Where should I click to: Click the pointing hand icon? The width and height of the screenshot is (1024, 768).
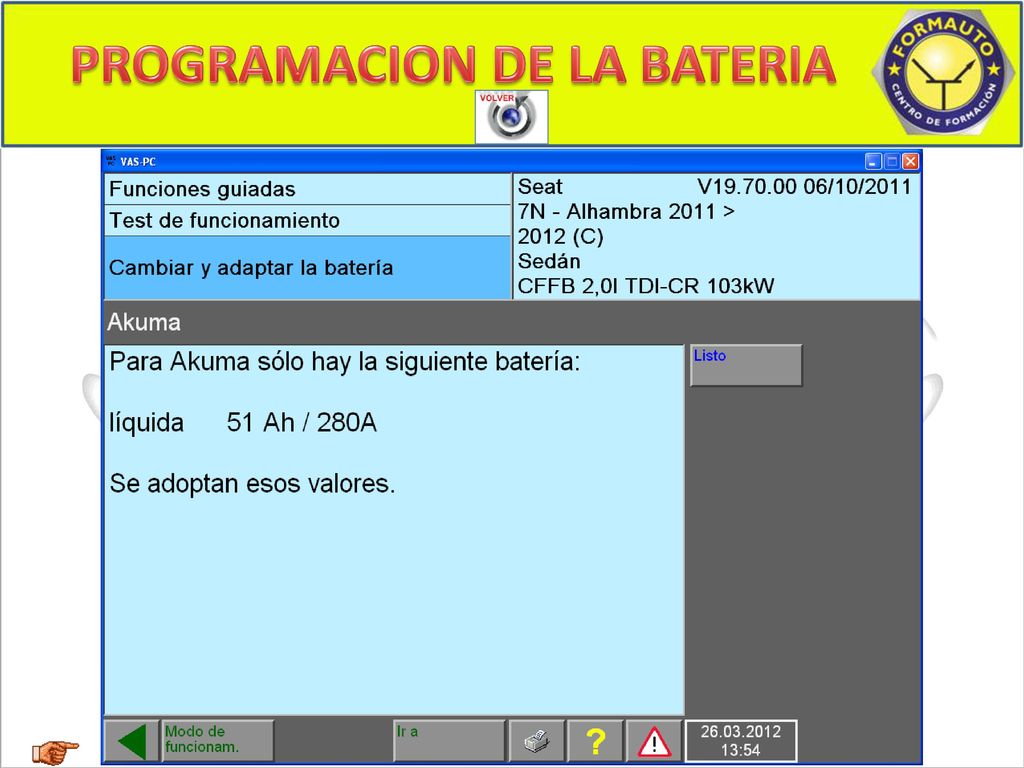coord(55,752)
